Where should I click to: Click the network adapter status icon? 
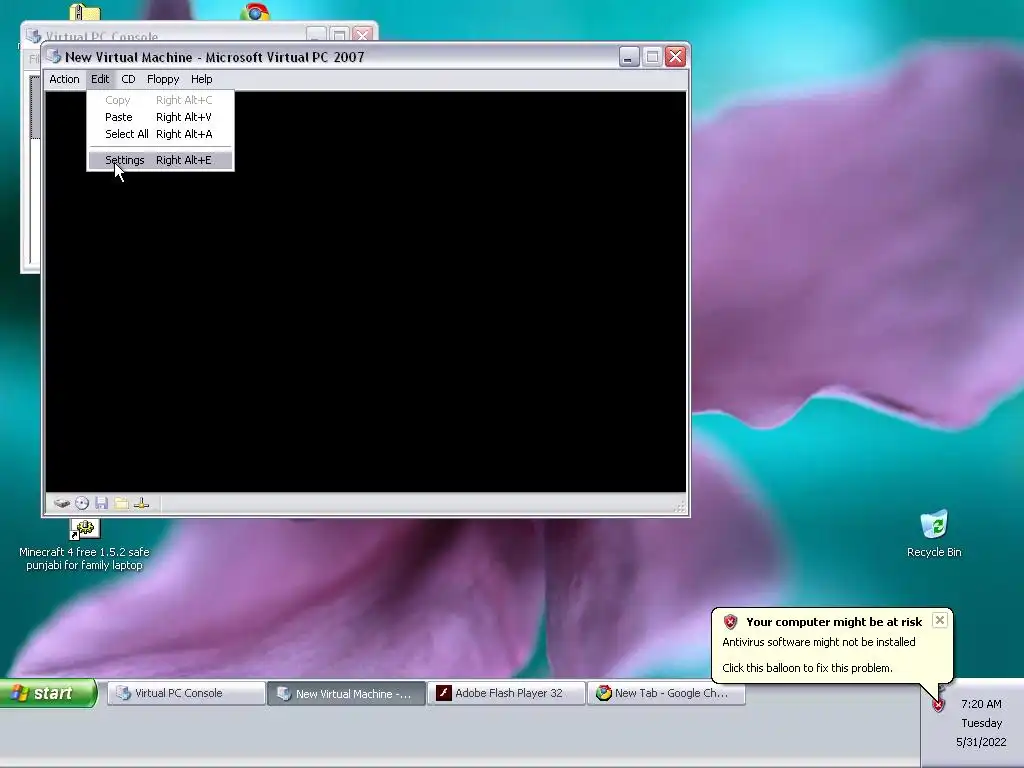click(142, 503)
